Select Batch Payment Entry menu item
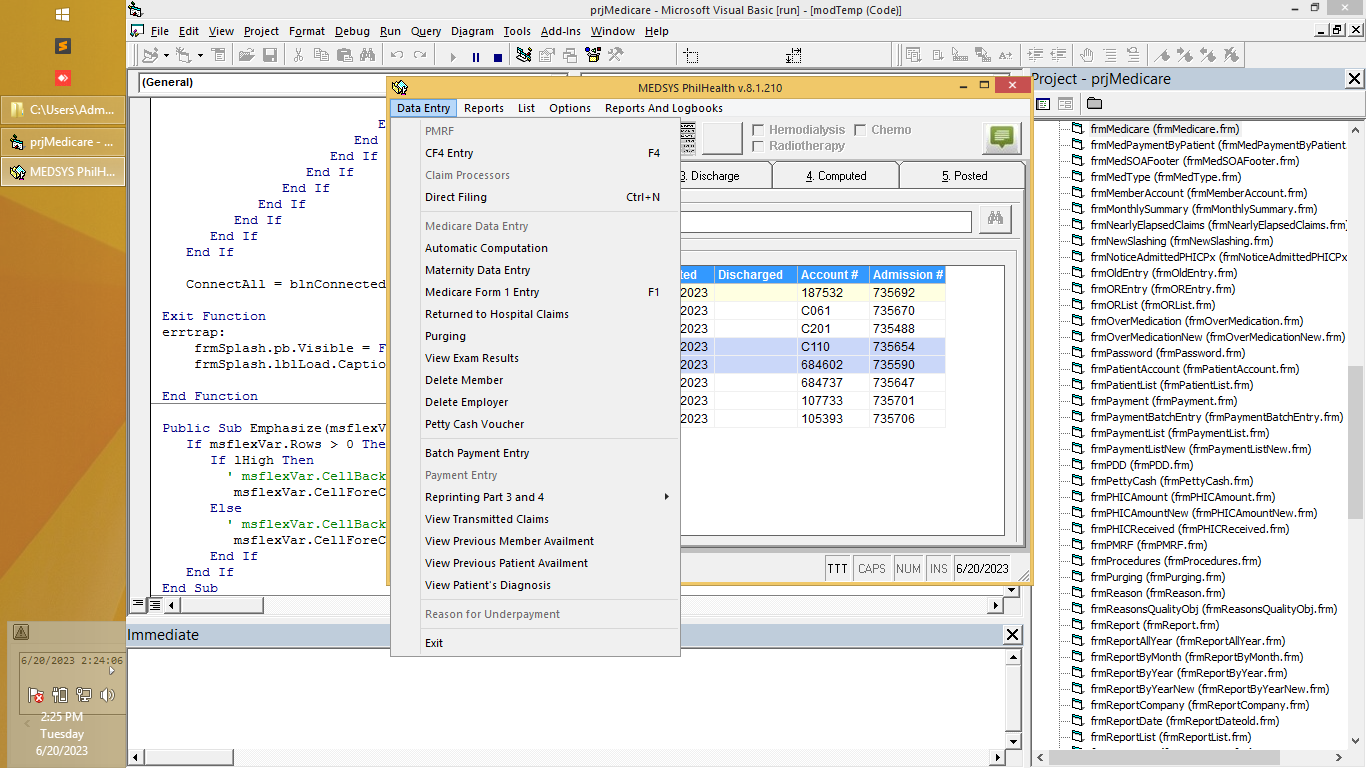This screenshot has width=1366, height=768. click(477, 453)
